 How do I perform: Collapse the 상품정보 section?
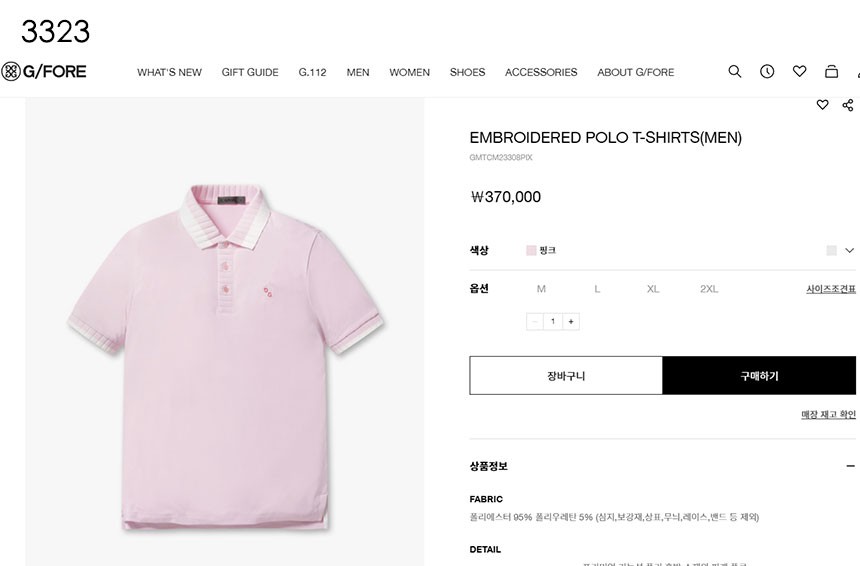click(850, 466)
